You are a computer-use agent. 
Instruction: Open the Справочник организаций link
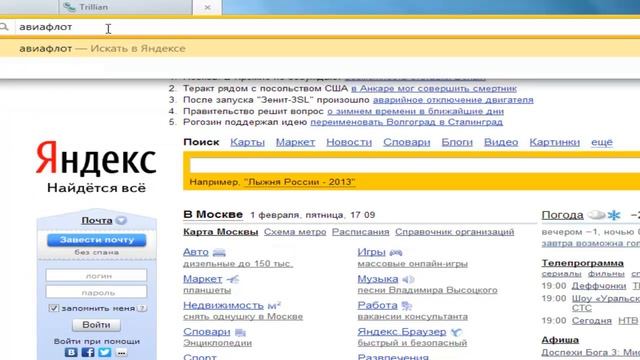point(454,232)
